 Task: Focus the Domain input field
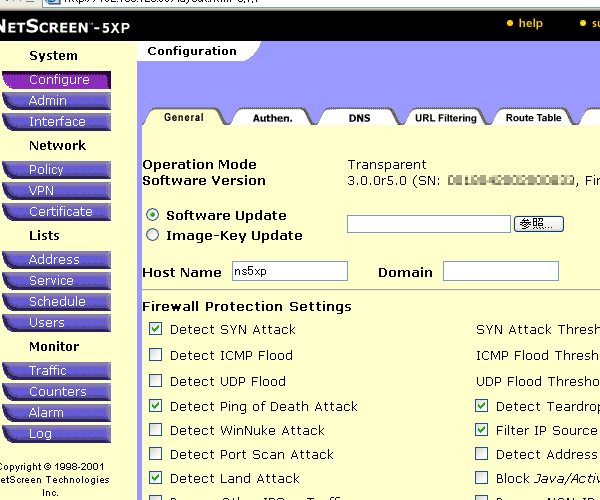coord(501,271)
